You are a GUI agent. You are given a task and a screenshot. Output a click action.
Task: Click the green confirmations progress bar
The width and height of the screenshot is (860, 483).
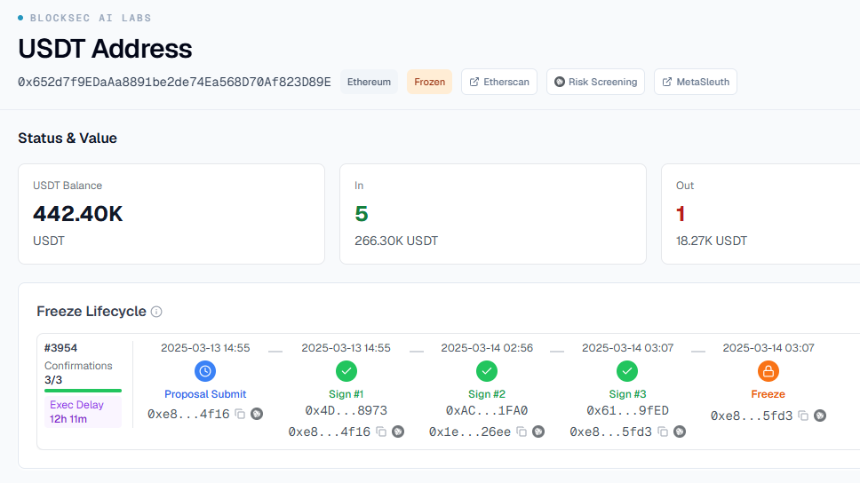(x=83, y=391)
